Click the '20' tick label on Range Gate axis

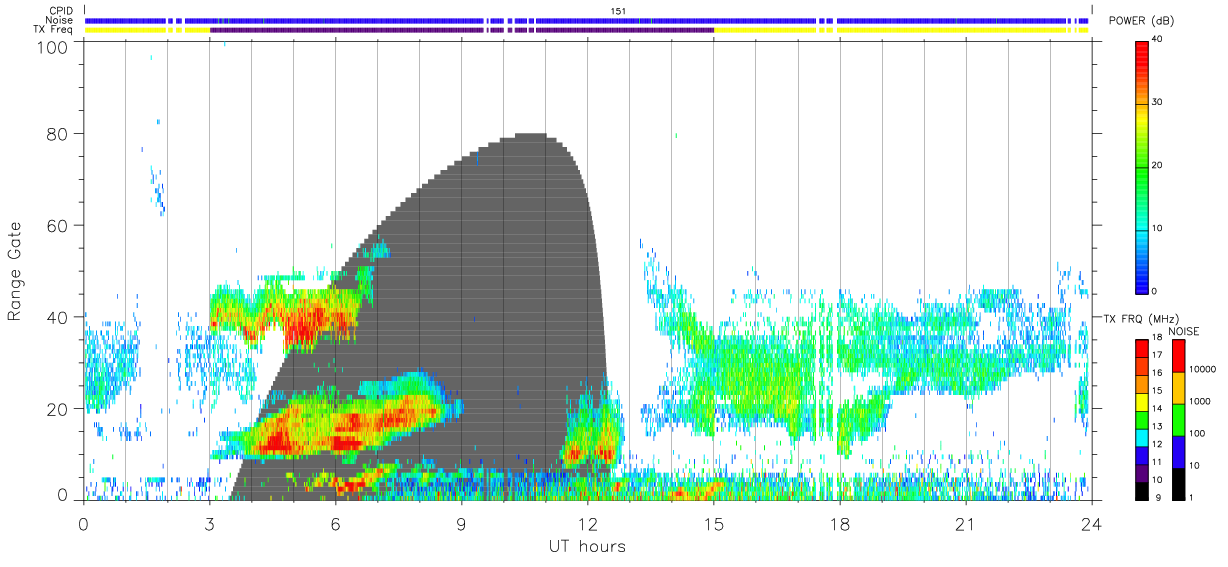point(57,409)
